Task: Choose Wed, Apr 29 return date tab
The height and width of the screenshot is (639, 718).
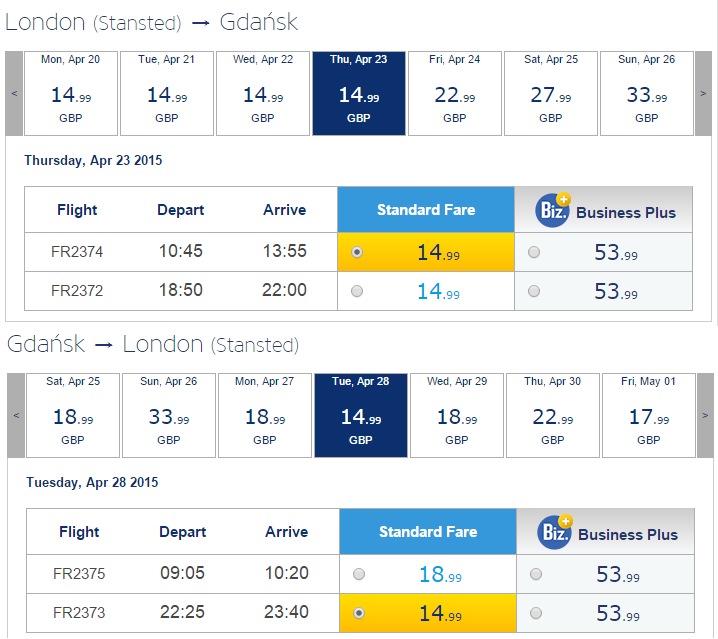Action: pyautogui.click(x=457, y=415)
